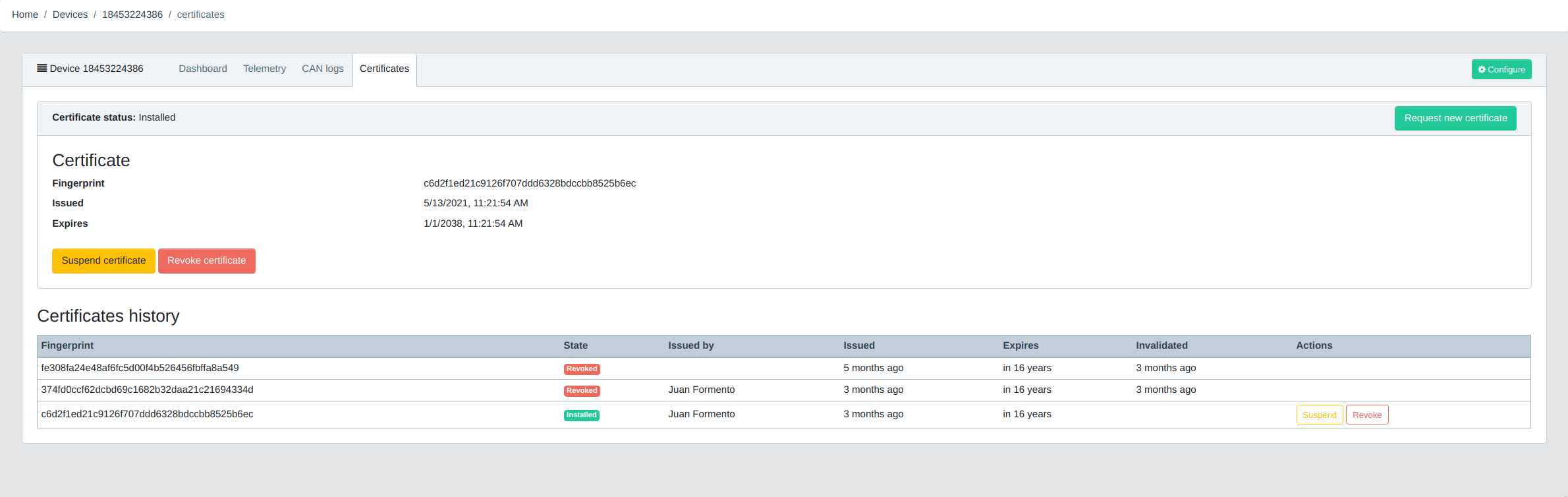Click Request new certificate button

pyautogui.click(x=1455, y=118)
